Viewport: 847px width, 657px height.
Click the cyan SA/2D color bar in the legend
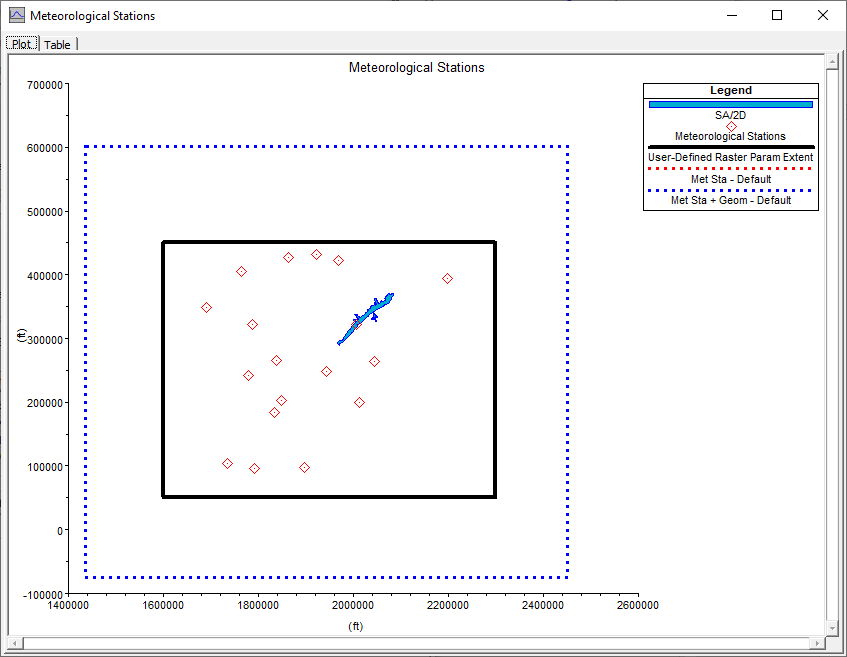point(731,103)
